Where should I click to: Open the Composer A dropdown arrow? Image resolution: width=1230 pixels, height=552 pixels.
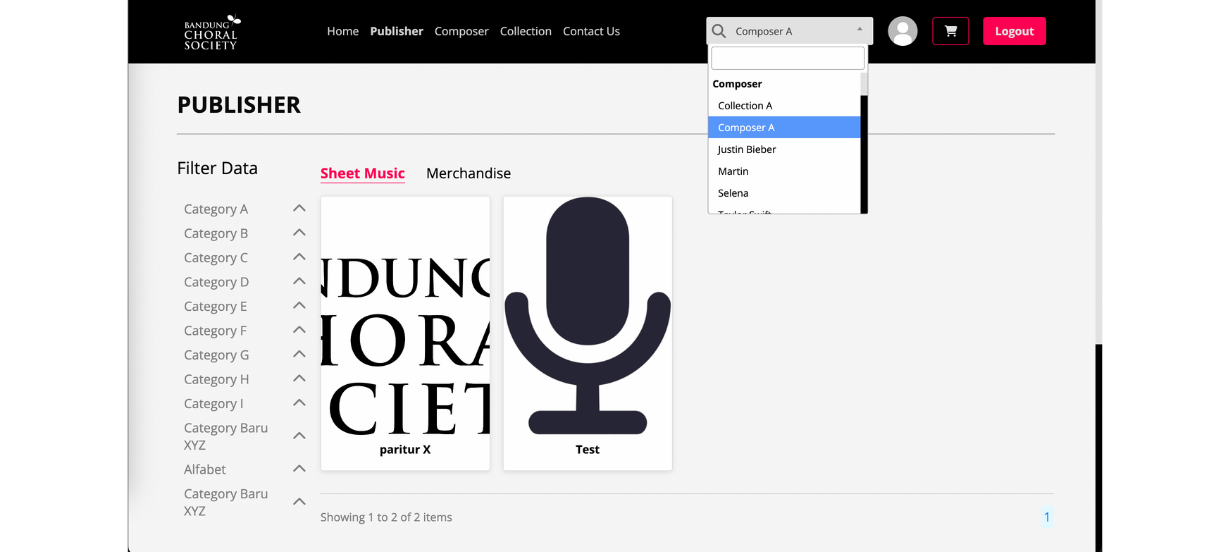(859, 30)
